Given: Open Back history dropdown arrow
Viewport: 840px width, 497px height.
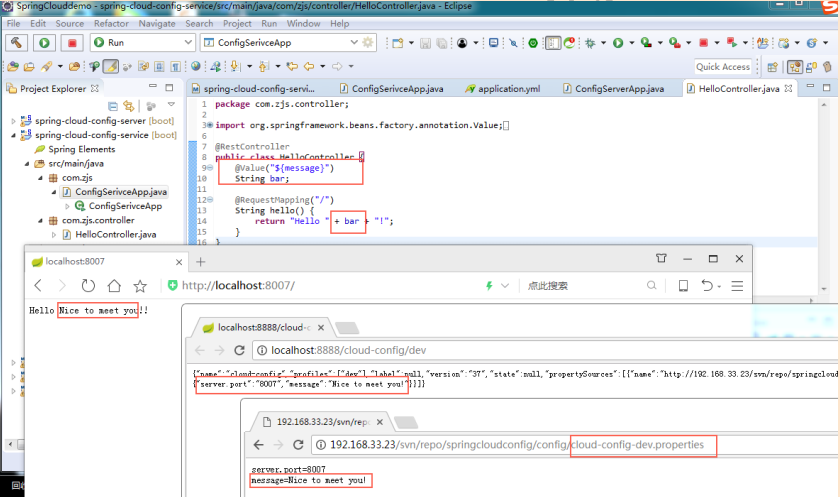Looking at the screenshot, I should (322, 66).
